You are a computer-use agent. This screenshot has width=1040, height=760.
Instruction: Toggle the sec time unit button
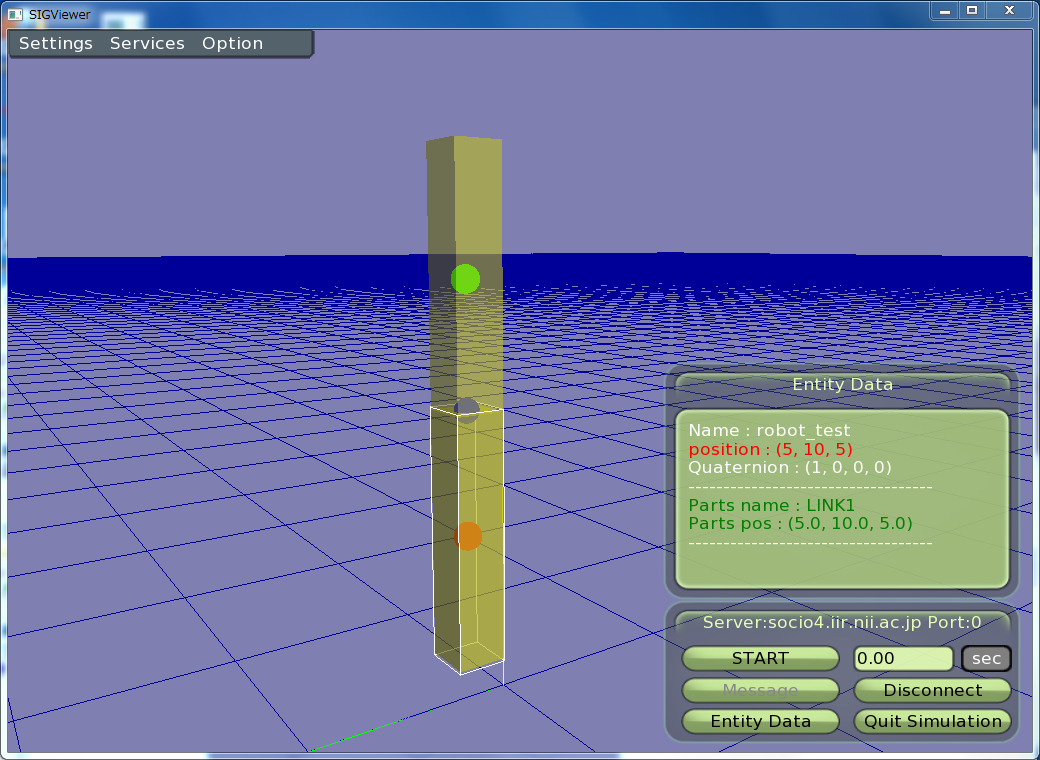(986, 658)
